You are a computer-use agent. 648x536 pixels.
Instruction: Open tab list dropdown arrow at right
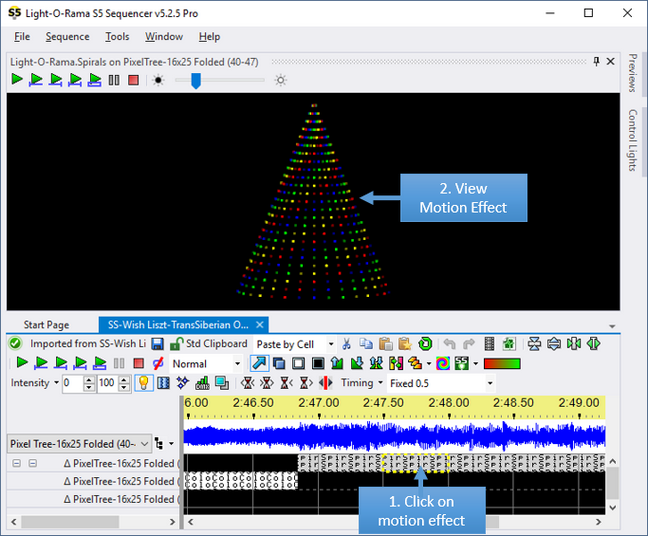point(612,326)
